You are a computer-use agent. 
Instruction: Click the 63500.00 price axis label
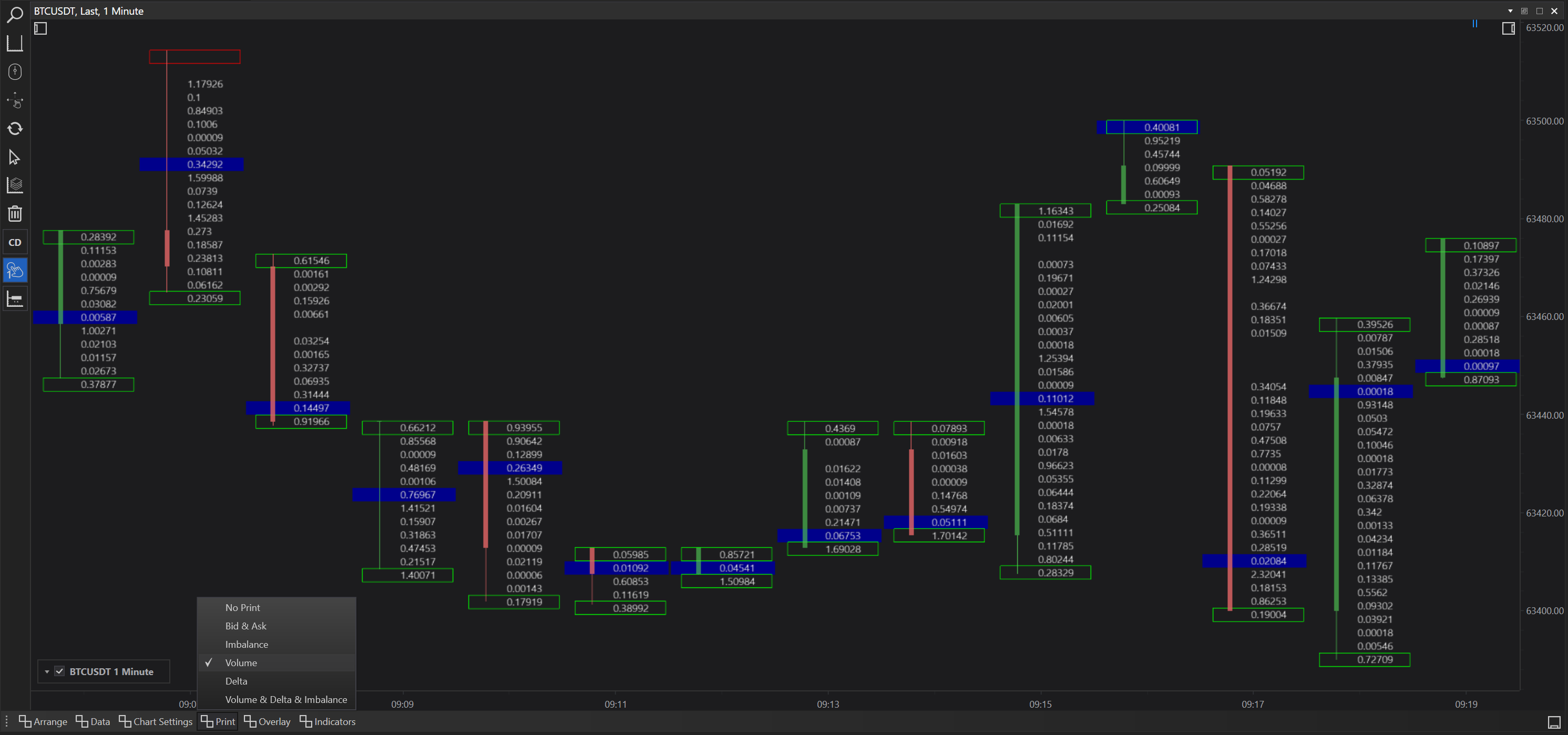[x=1544, y=121]
